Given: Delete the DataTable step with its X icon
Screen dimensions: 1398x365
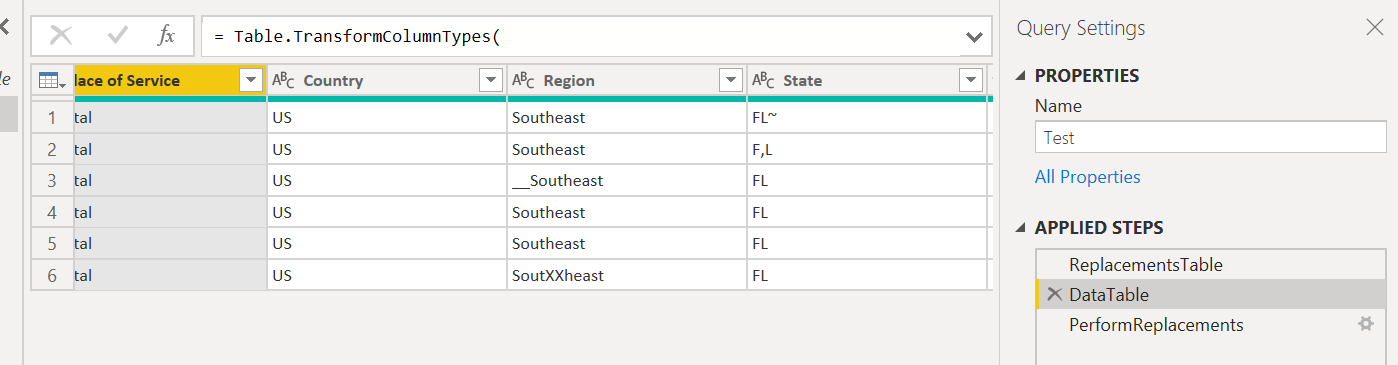Looking at the screenshot, I should point(1054,295).
